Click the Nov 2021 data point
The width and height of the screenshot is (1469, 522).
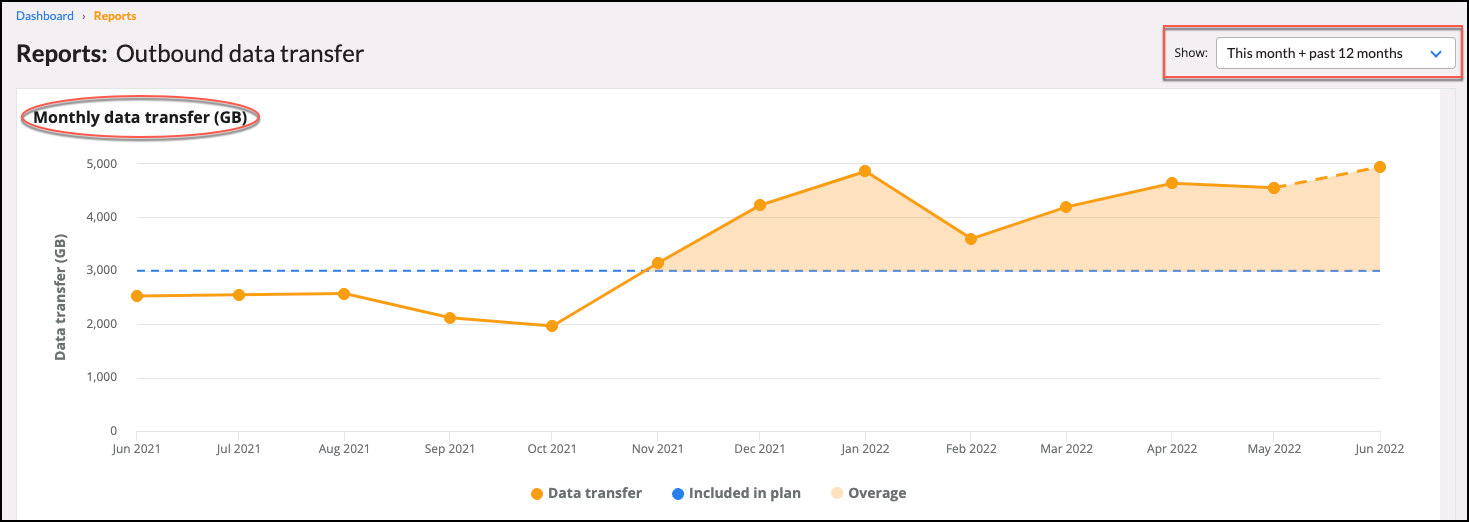[x=658, y=263]
